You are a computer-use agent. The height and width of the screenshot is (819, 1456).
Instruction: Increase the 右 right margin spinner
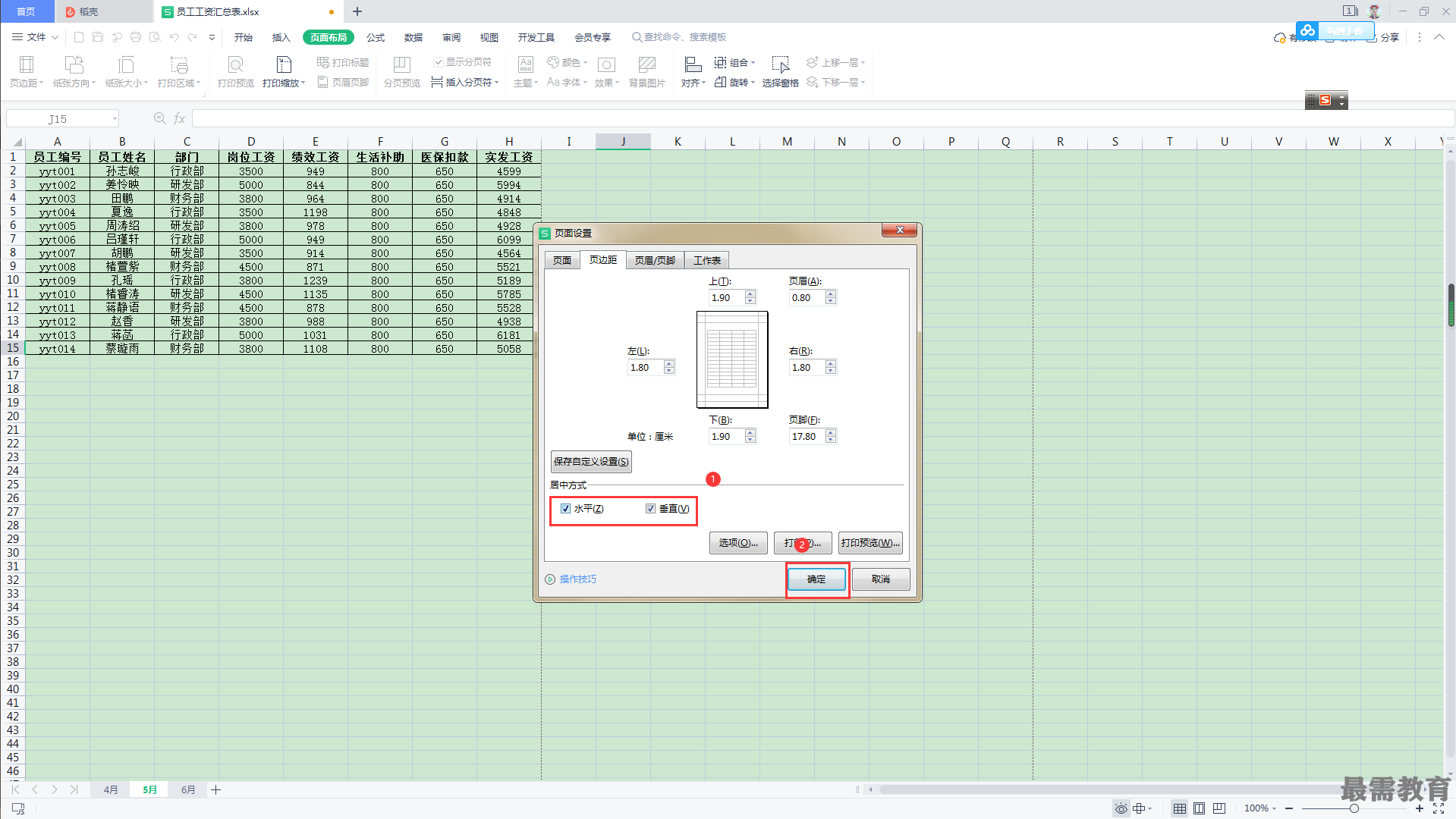(831, 364)
